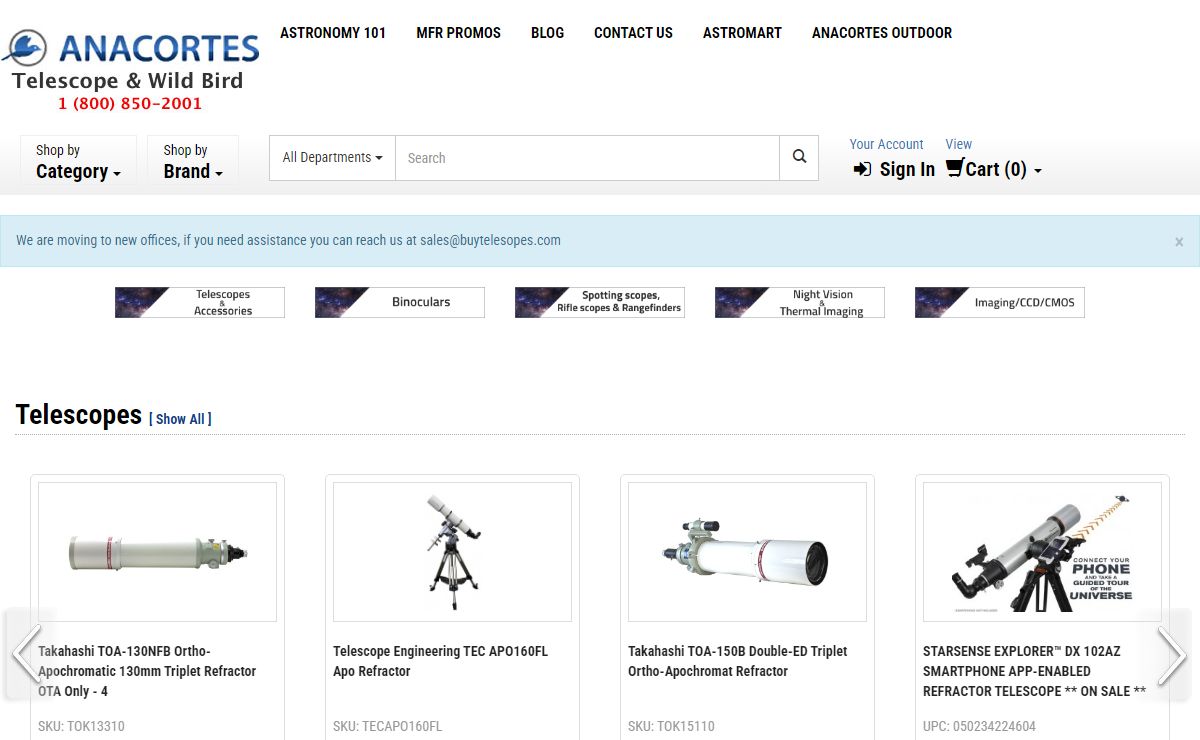1200x740 pixels.
Task: Show all telescopes link
Action: pos(180,419)
